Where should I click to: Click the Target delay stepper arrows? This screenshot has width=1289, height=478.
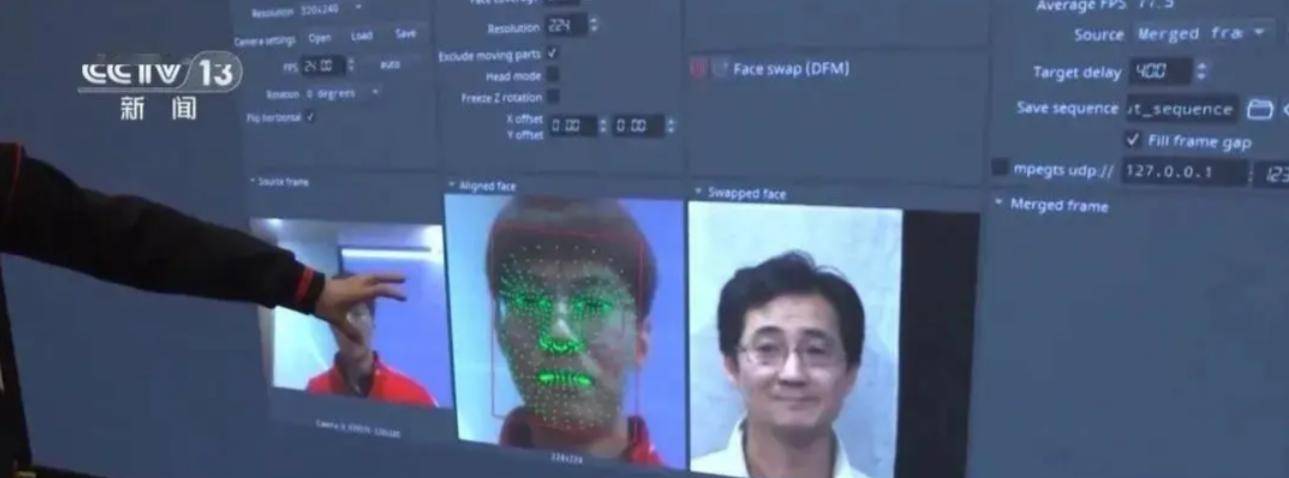(1201, 72)
